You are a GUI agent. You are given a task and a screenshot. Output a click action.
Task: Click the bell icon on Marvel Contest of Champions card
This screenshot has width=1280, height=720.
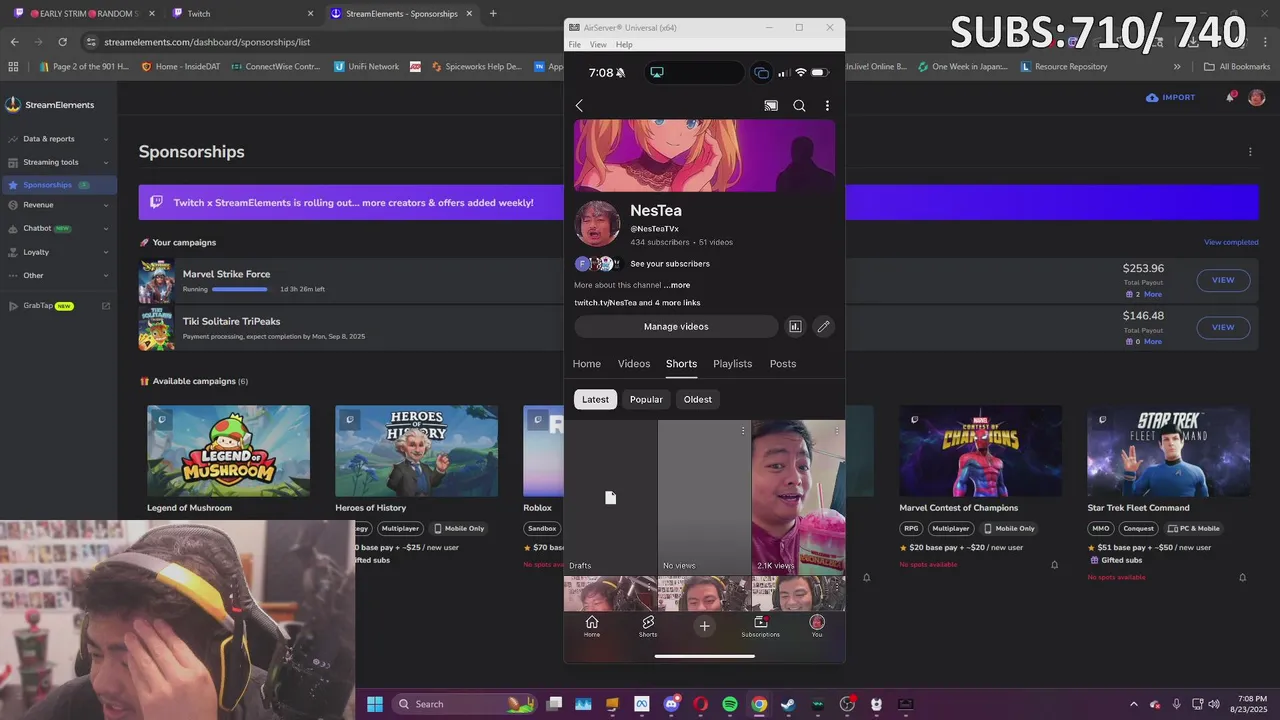point(1054,565)
